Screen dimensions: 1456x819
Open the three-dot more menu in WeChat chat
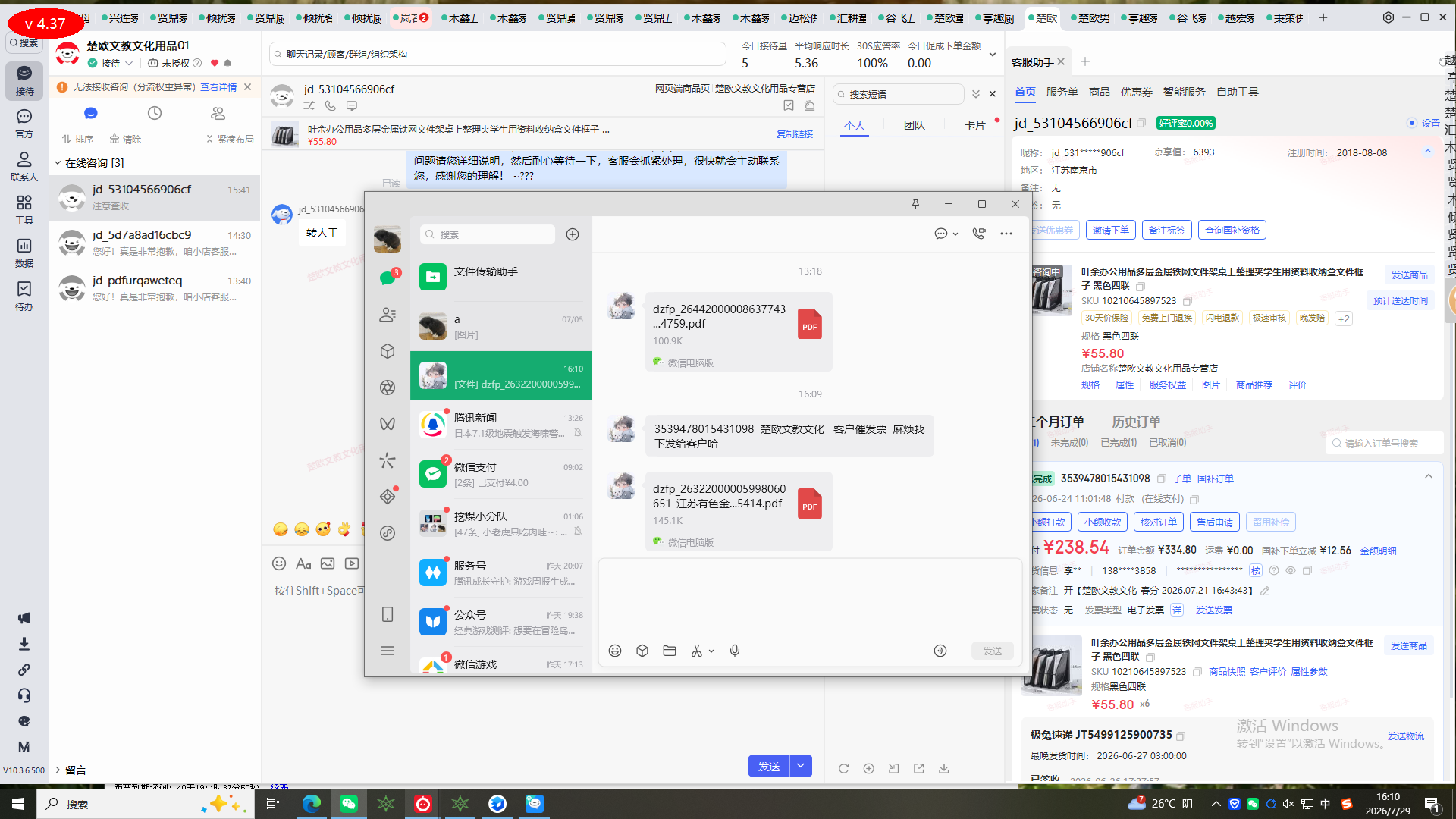click(1006, 234)
